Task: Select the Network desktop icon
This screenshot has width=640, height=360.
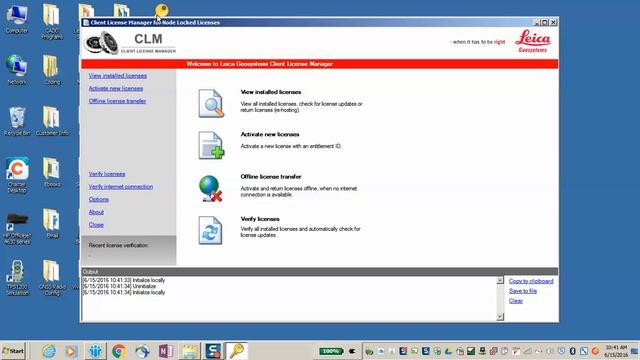Action: coord(17,70)
